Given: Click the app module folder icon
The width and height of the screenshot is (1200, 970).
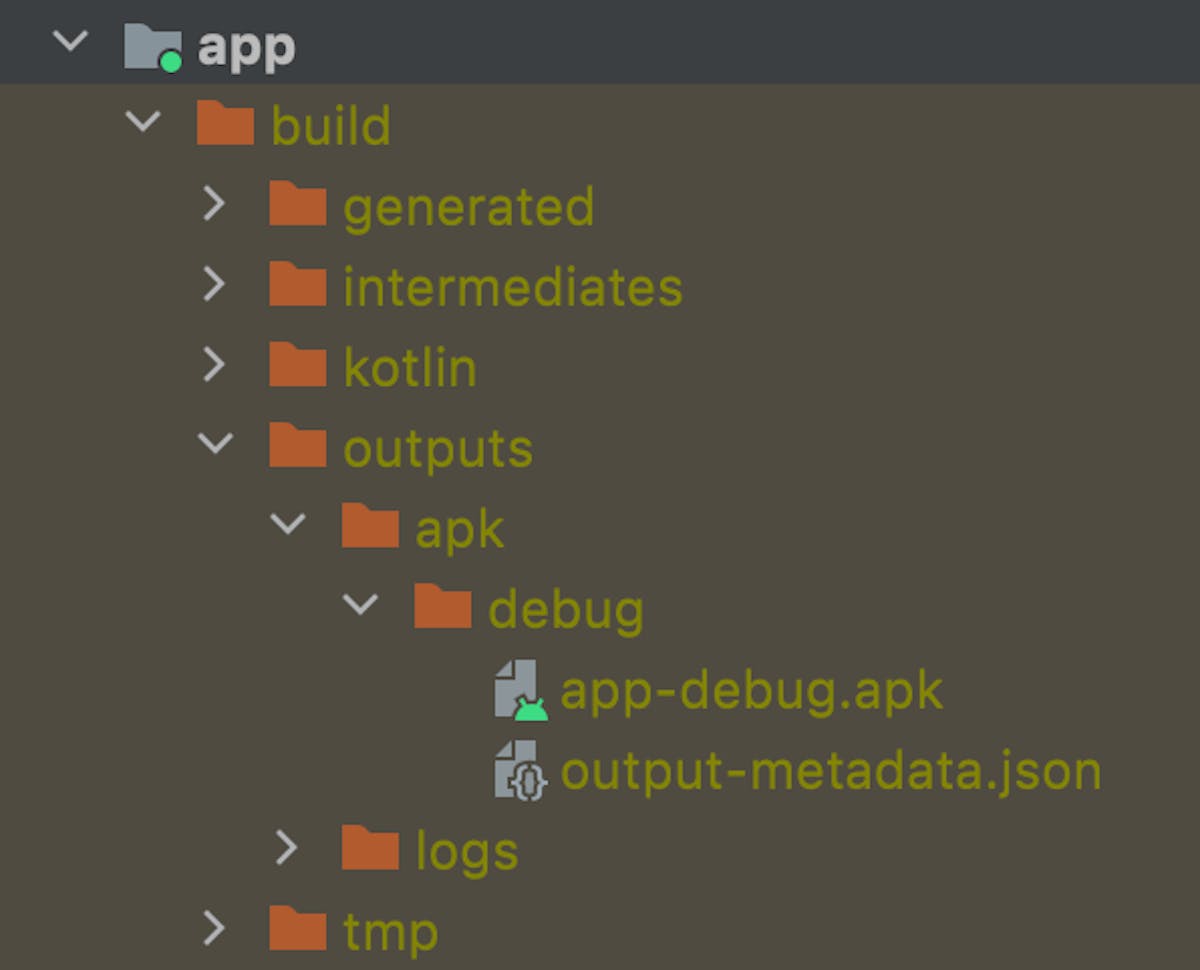Looking at the screenshot, I should click(x=152, y=47).
